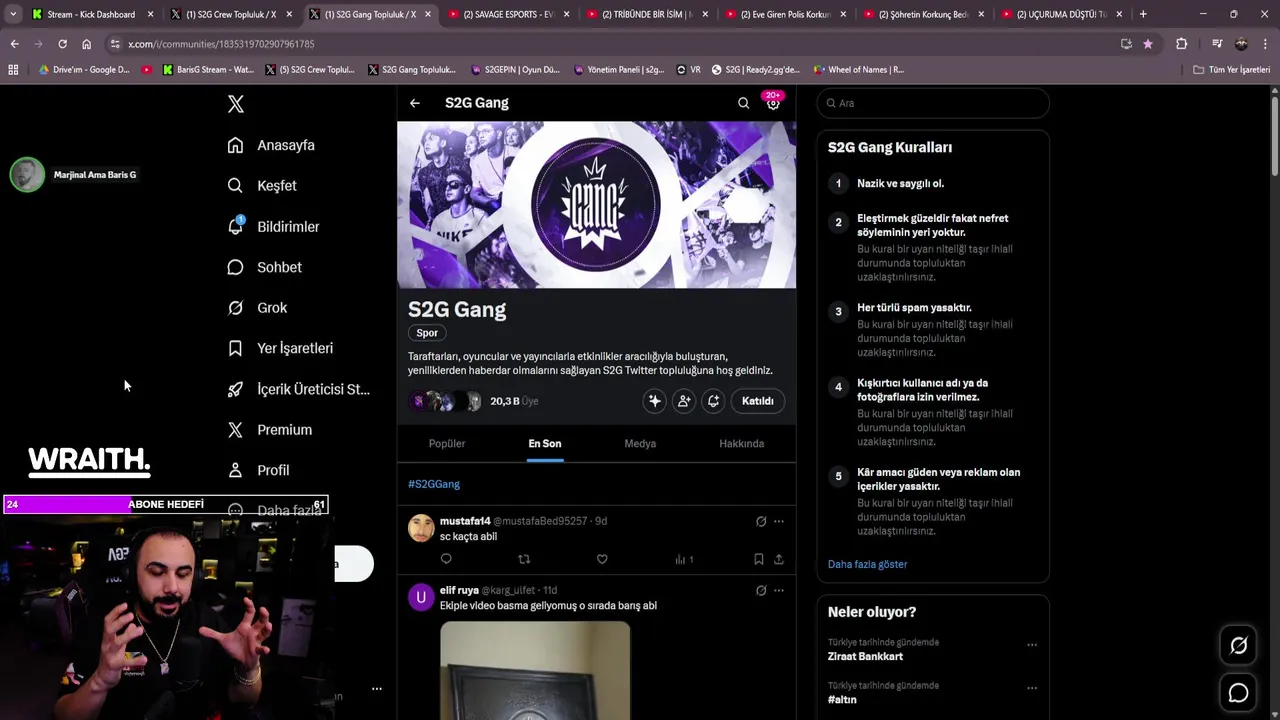The height and width of the screenshot is (720, 1280).
Task: Open Profil page from sidebar
Action: pos(258,470)
